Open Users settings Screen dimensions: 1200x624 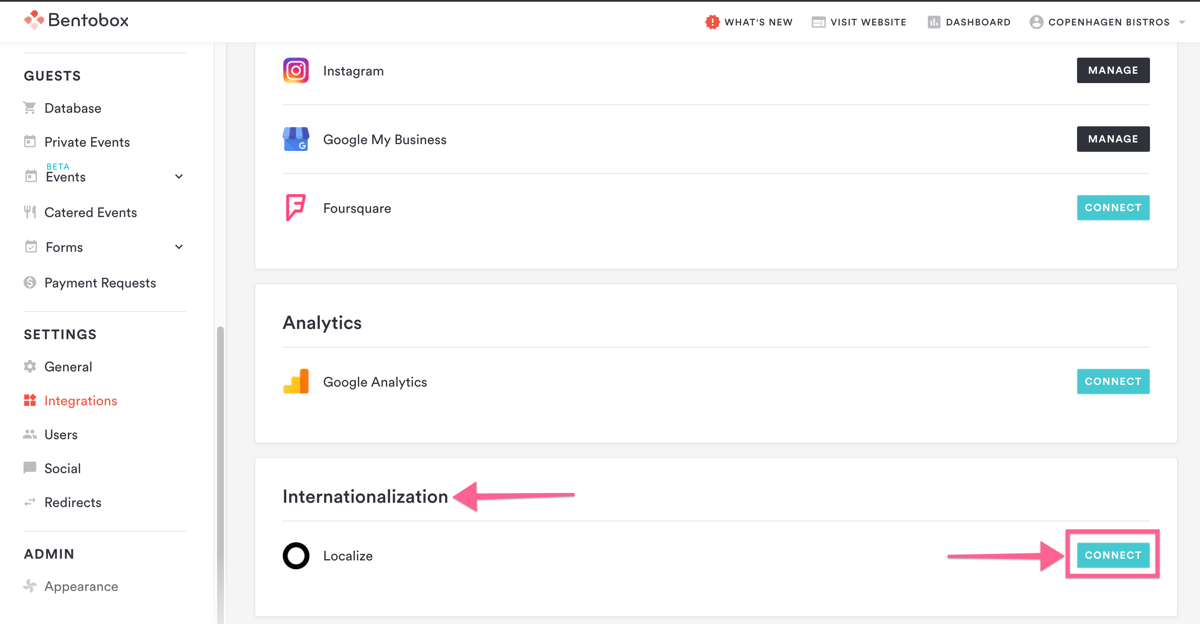(61, 435)
